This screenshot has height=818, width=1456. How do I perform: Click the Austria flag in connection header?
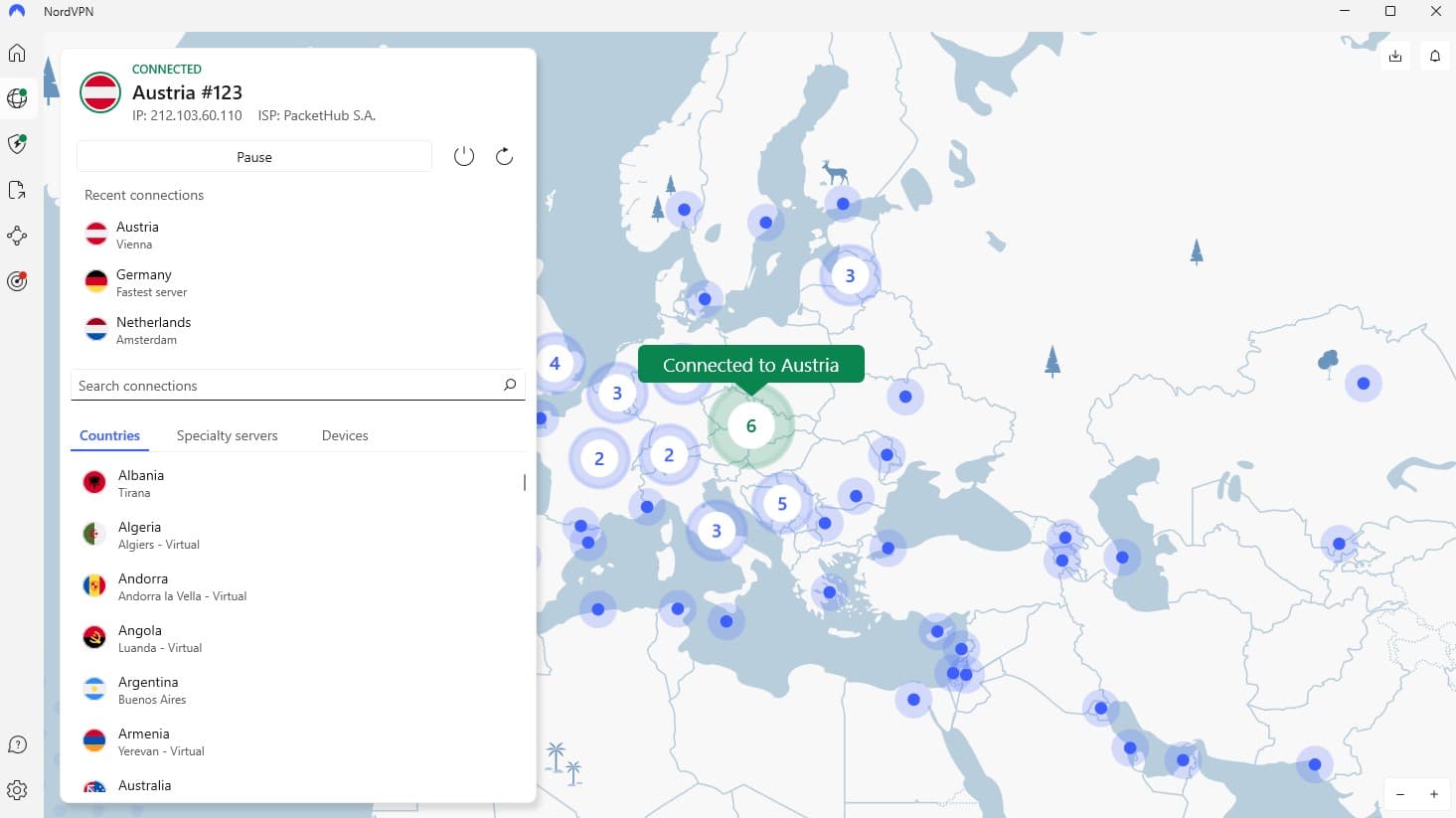click(x=100, y=92)
